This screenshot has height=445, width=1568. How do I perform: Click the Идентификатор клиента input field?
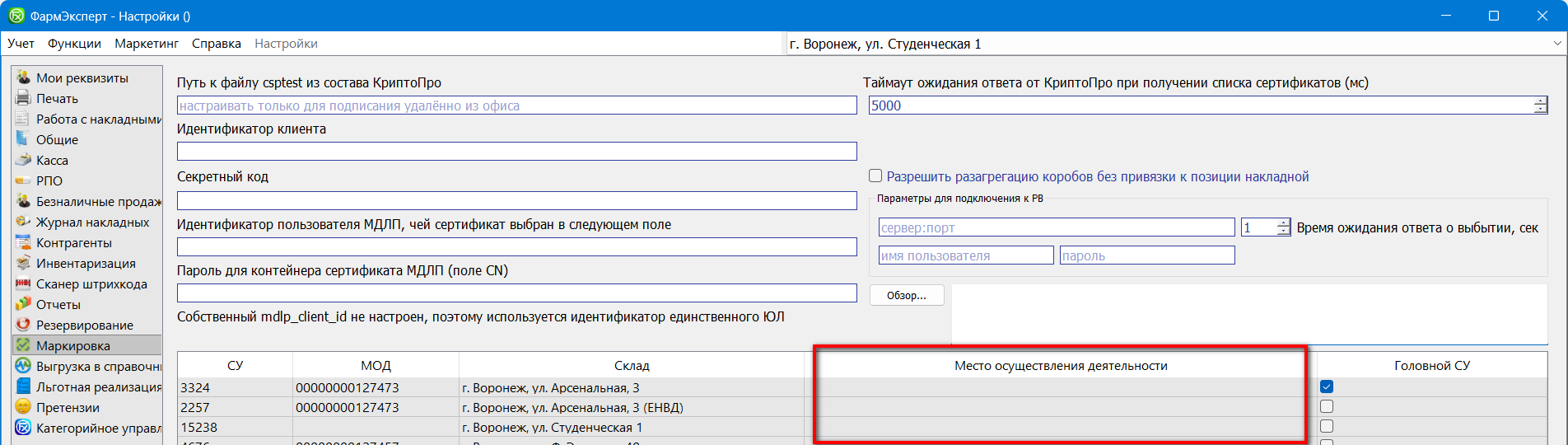516,152
